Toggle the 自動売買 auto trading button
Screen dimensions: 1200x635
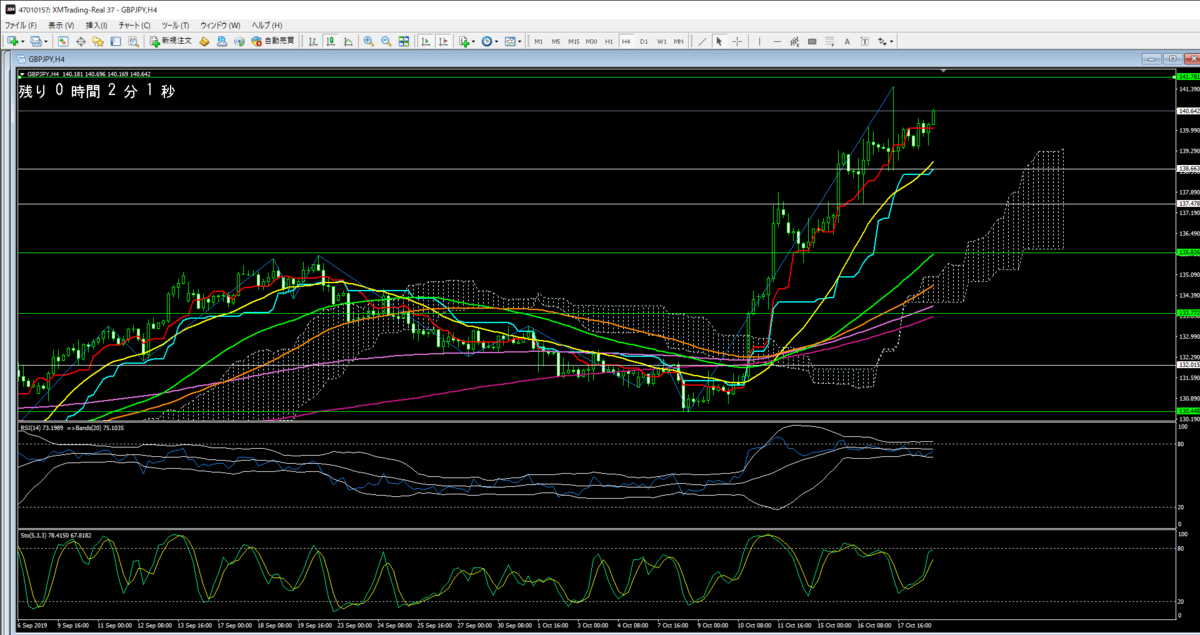(273, 41)
